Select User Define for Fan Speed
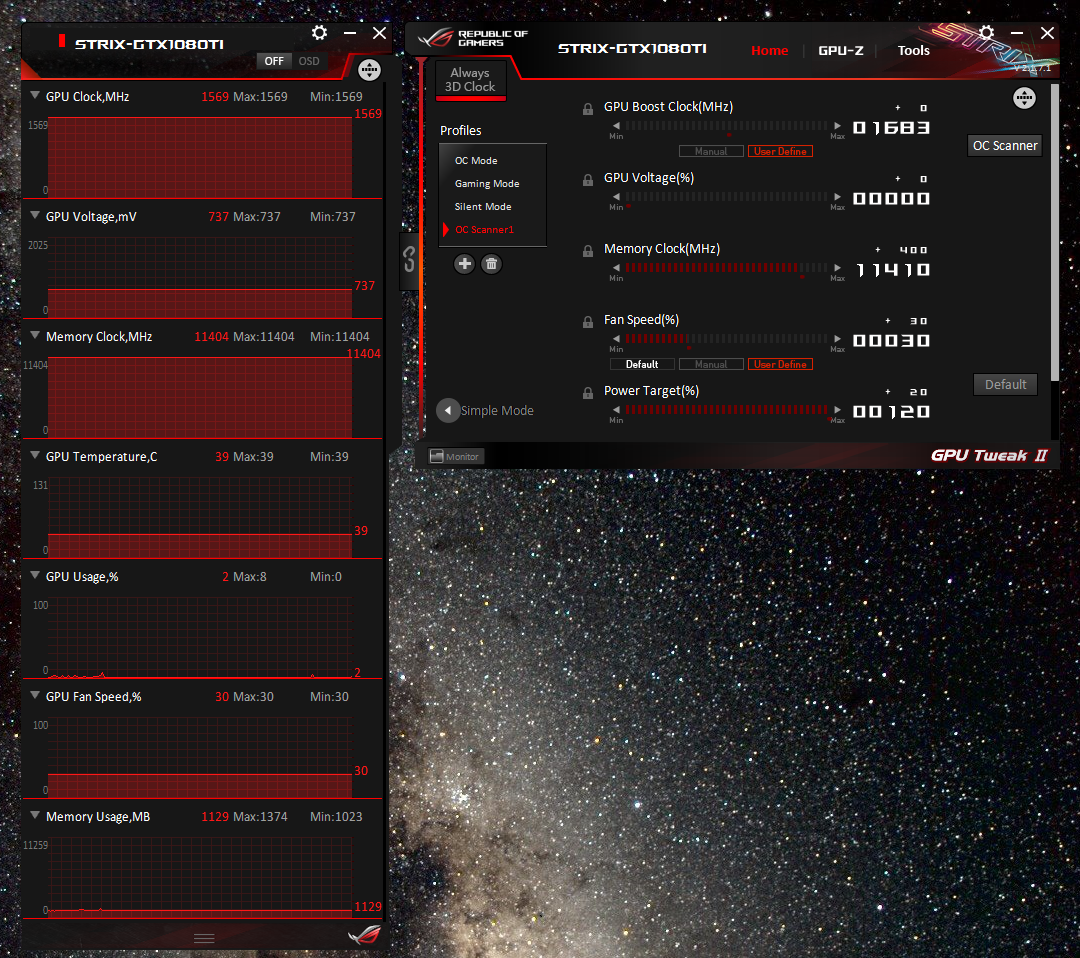This screenshot has height=958, width=1080. [780, 365]
